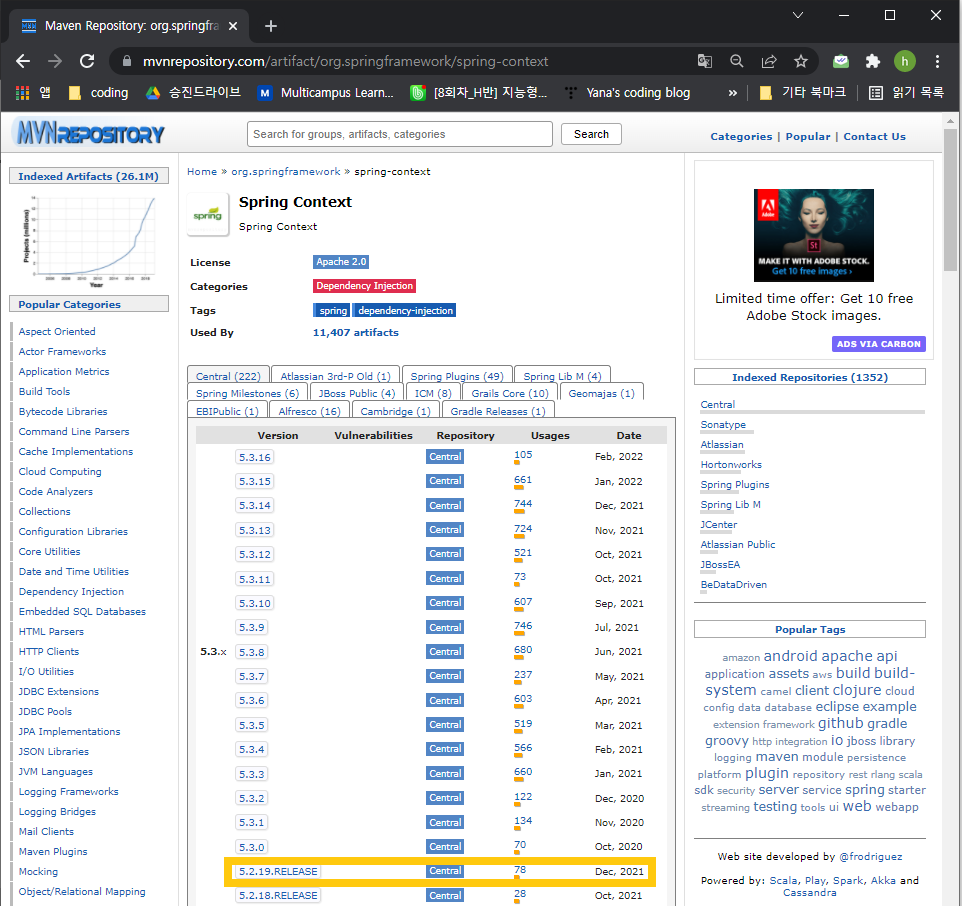The height and width of the screenshot is (906, 962).
Task: Go back to the previous page
Action: click(23, 61)
